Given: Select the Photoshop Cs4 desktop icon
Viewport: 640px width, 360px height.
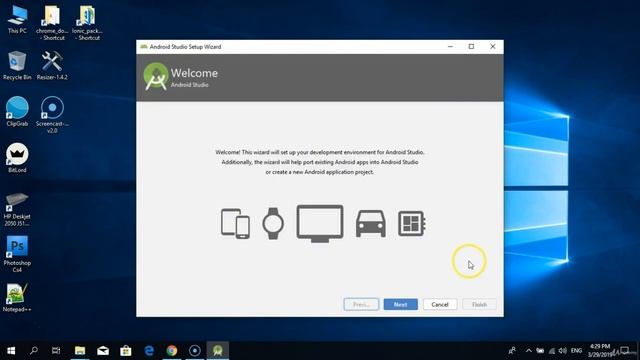Looking at the screenshot, I should pyautogui.click(x=17, y=254).
